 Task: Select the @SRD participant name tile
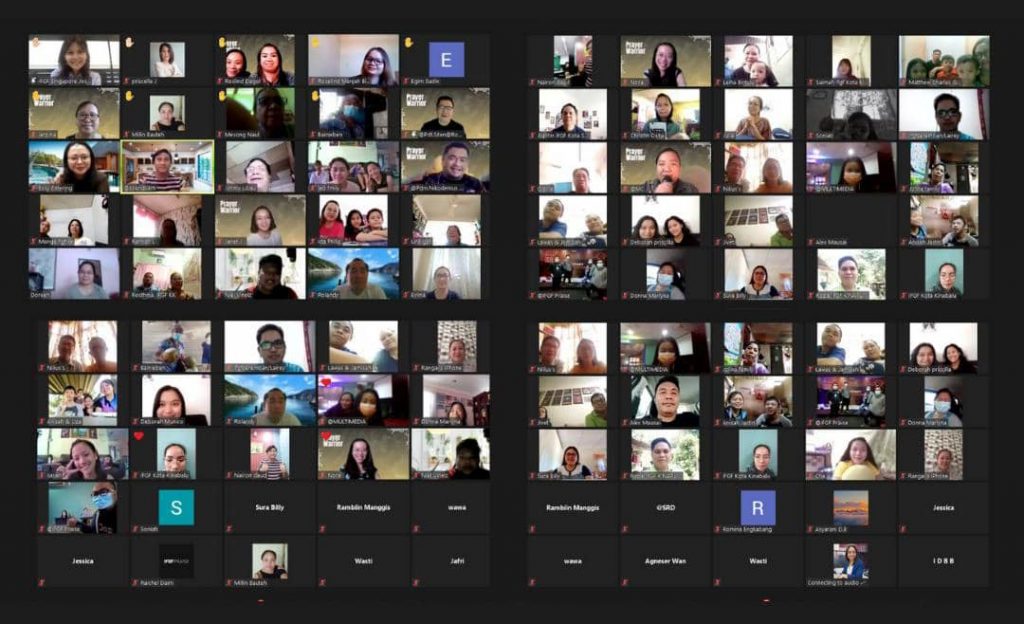click(664, 507)
